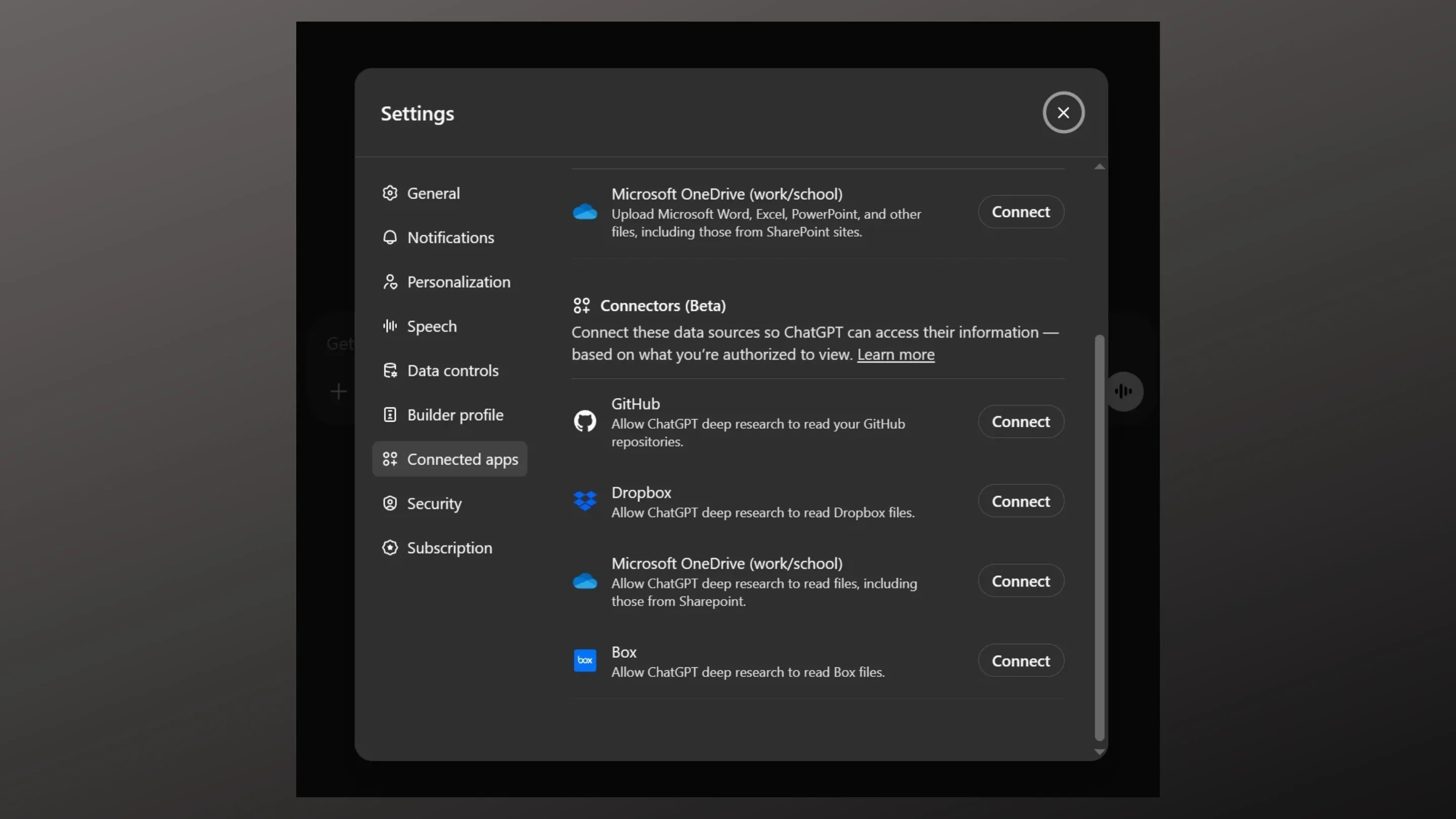Click the Personalization person icon
The width and height of the screenshot is (1456, 819).
390,282
